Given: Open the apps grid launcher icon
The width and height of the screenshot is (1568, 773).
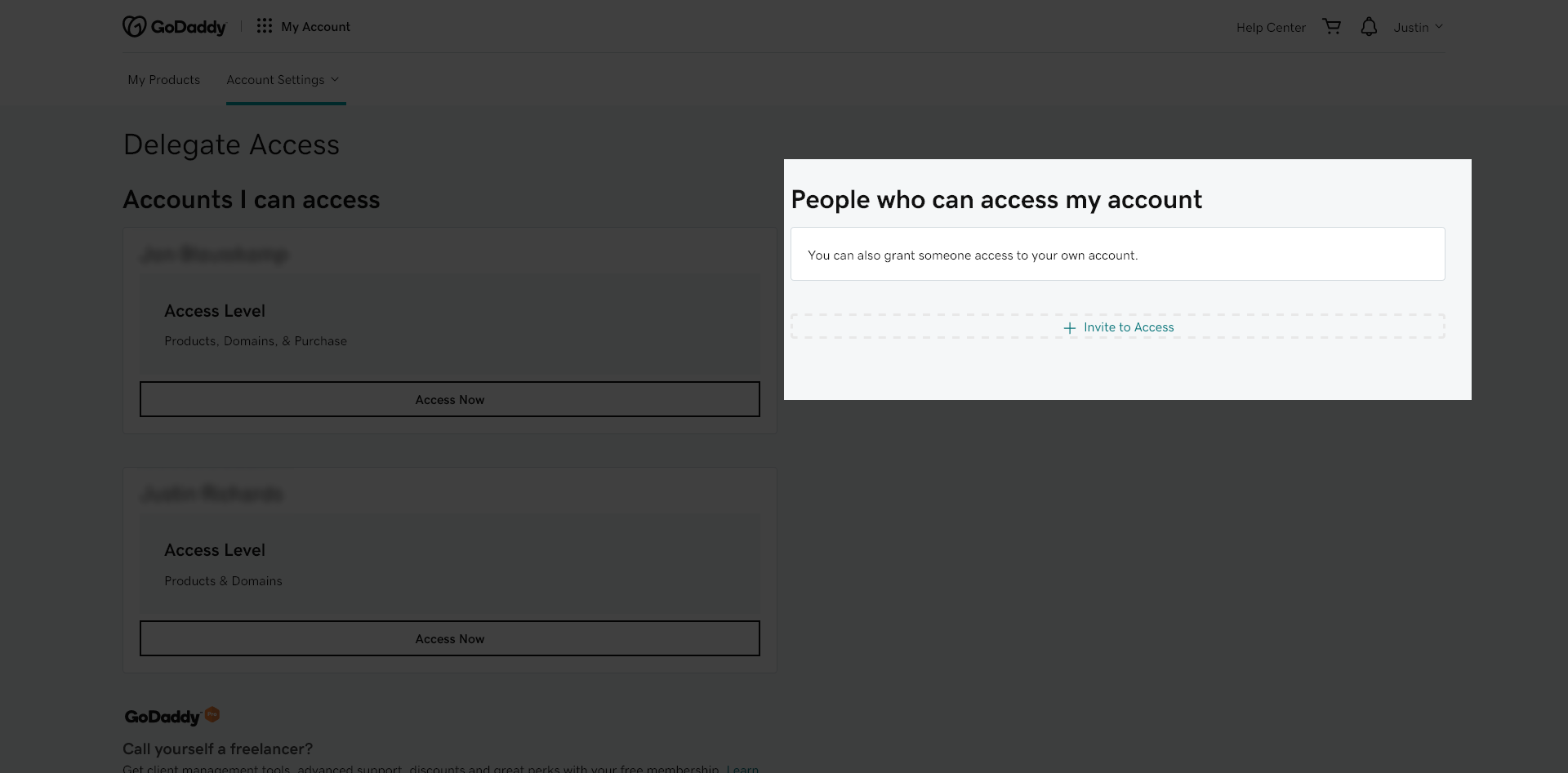Looking at the screenshot, I should (x=264, y=26).
